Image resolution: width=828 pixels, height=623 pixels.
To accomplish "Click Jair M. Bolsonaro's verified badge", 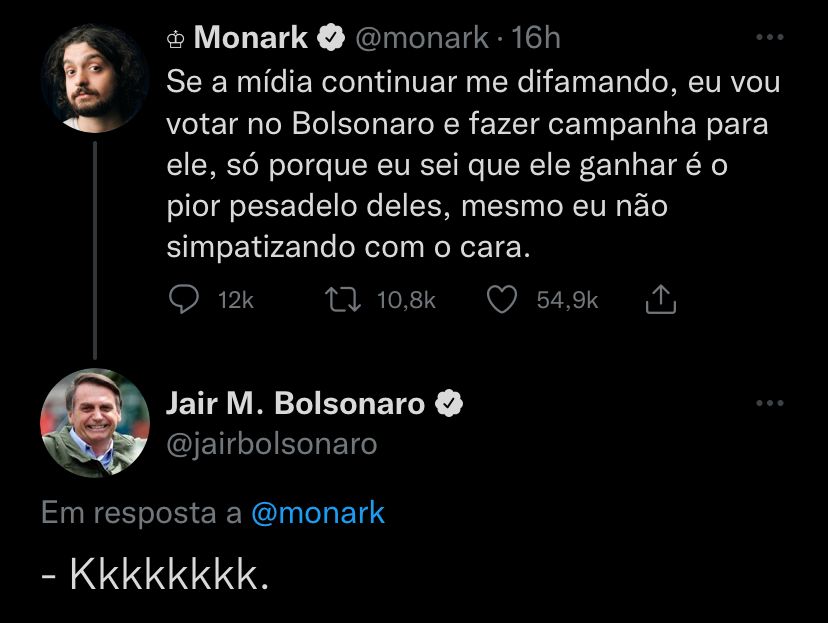I will pyautogui.click(x=449, y=404).
